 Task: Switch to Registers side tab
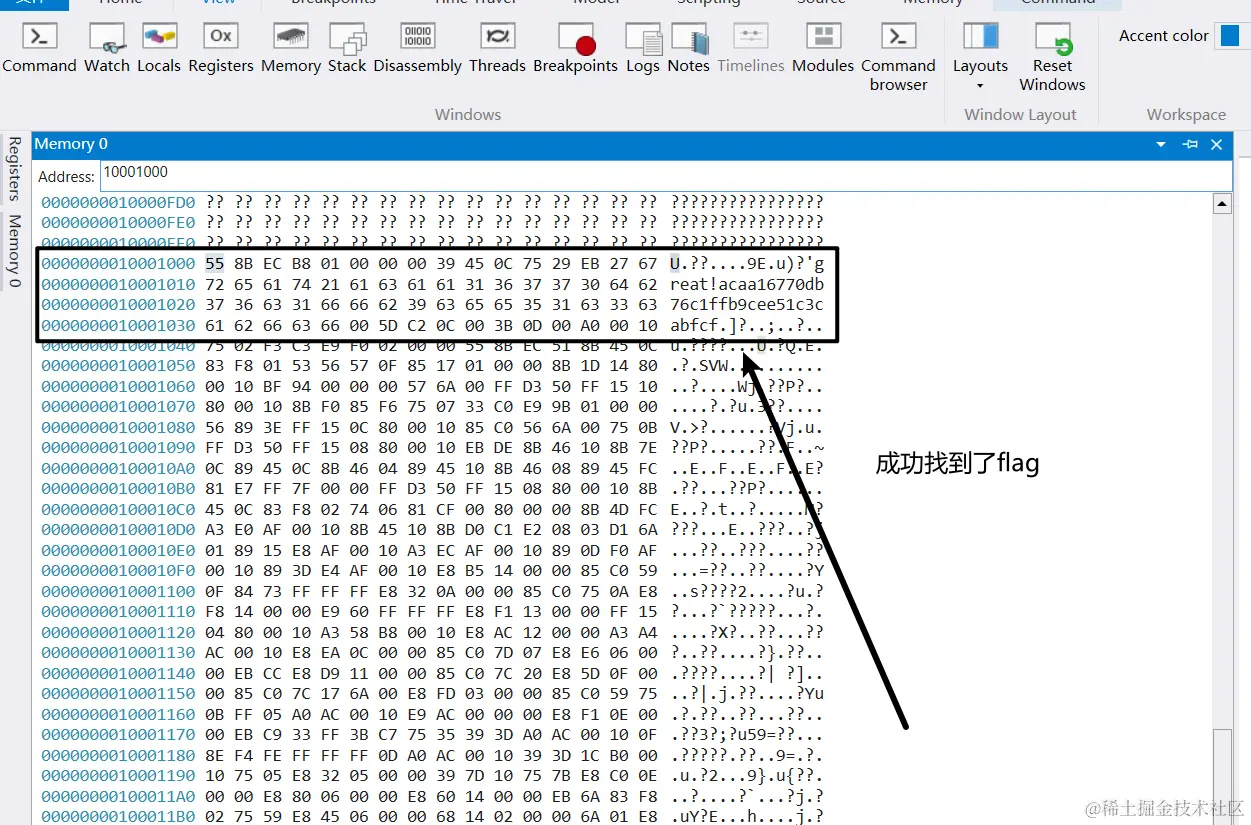[x=14, y=169]
